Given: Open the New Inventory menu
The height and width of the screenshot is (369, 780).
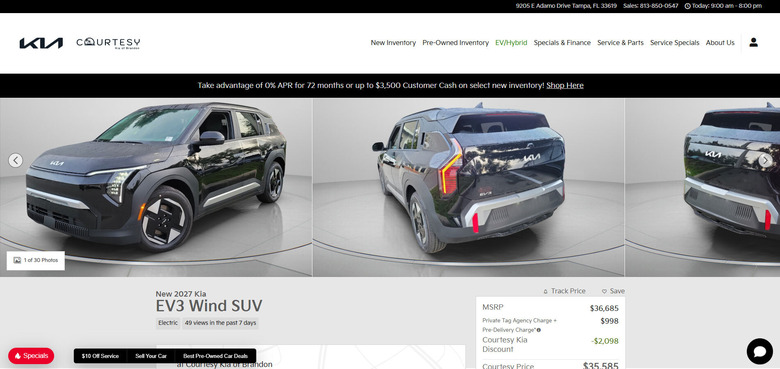Looking at the screenshot, I should [x=393, y=43].
